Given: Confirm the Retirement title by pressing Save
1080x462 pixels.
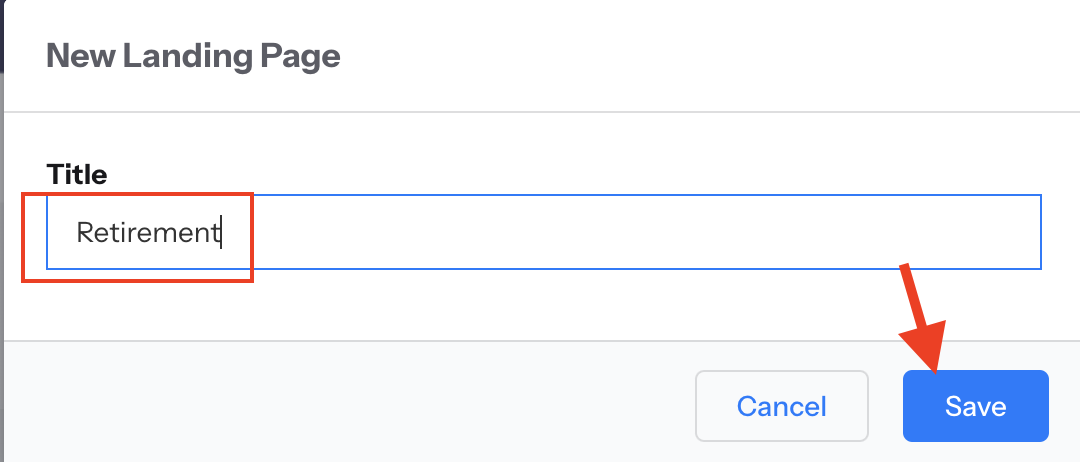Looking at the screenshot, I should (975, 406).
